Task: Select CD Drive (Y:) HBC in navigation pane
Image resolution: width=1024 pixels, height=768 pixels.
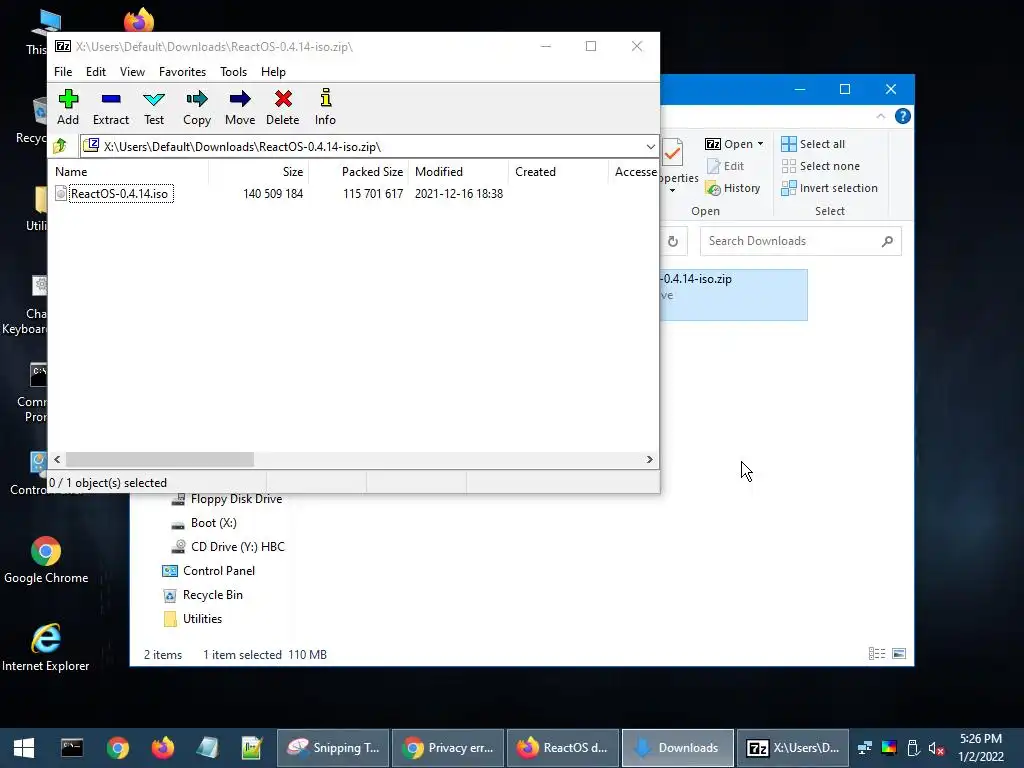Action: point(227,547)
